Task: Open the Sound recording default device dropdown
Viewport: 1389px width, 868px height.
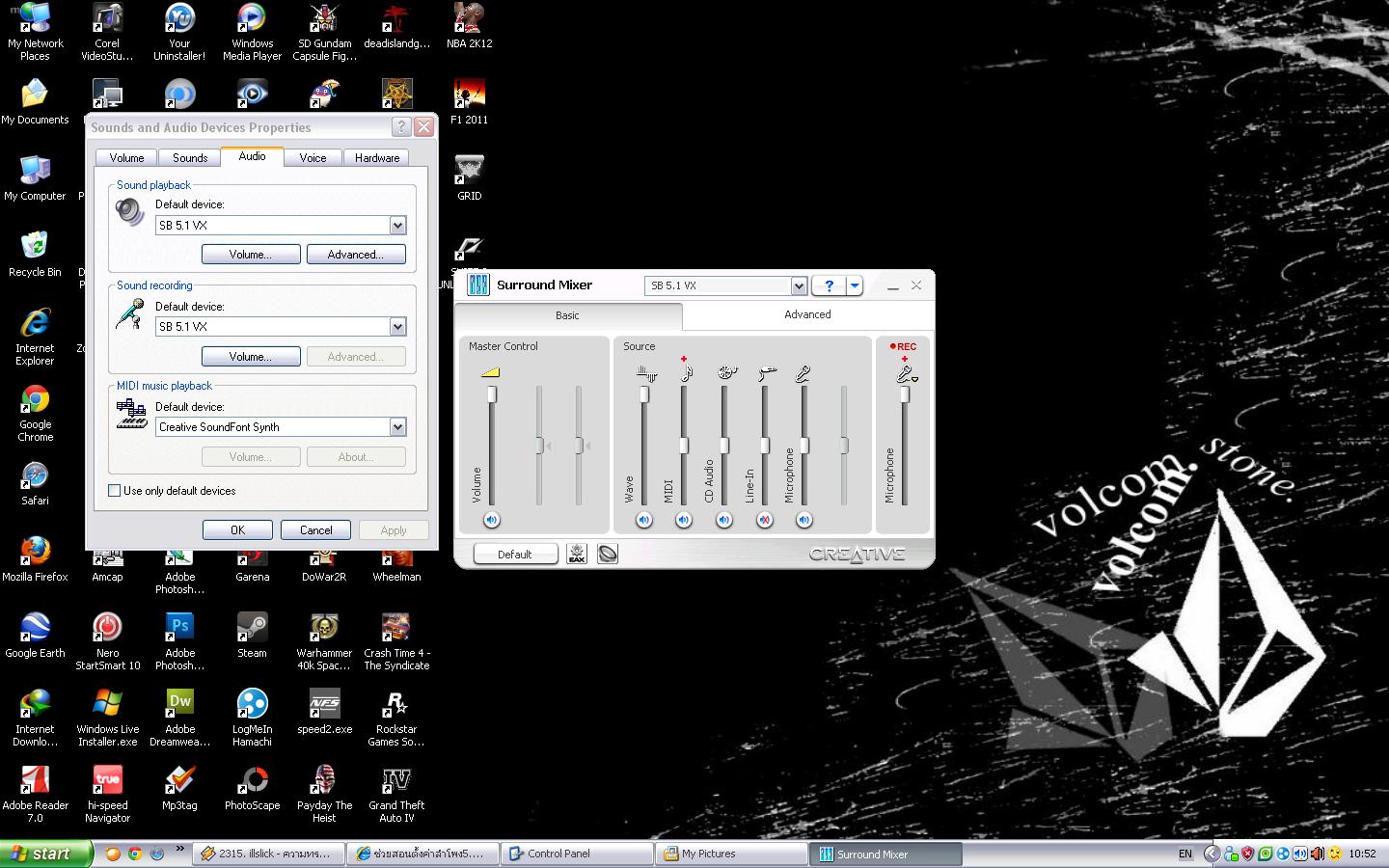Action: point(397,327)
